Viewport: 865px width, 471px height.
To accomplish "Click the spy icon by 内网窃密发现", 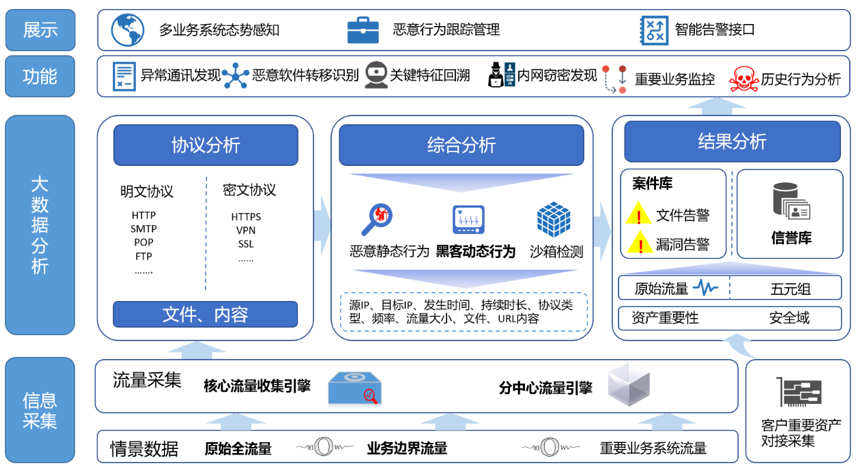I will (x=501, y=75).
